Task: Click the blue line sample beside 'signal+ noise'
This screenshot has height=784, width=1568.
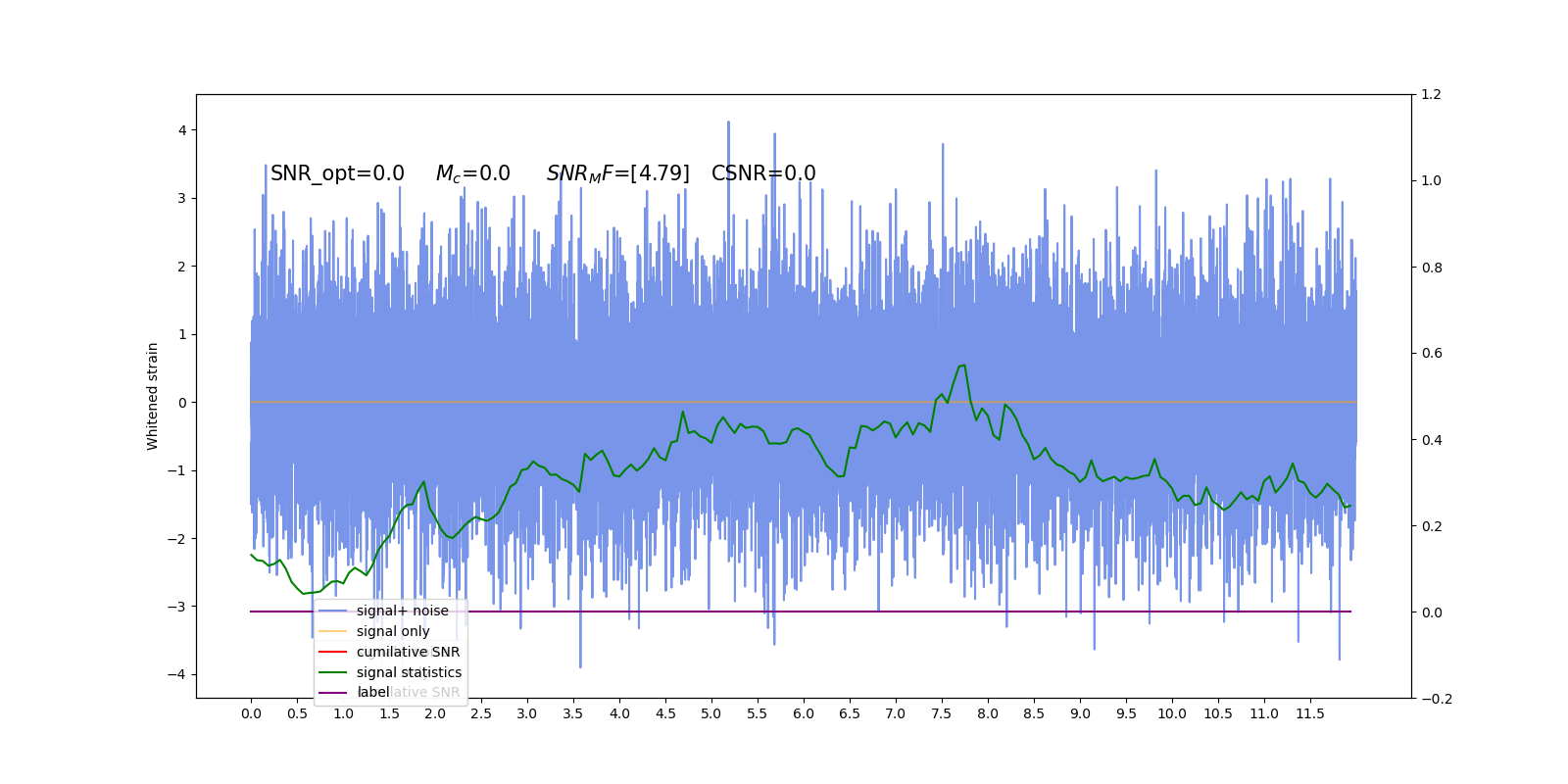Action: [x=333, y=611]
